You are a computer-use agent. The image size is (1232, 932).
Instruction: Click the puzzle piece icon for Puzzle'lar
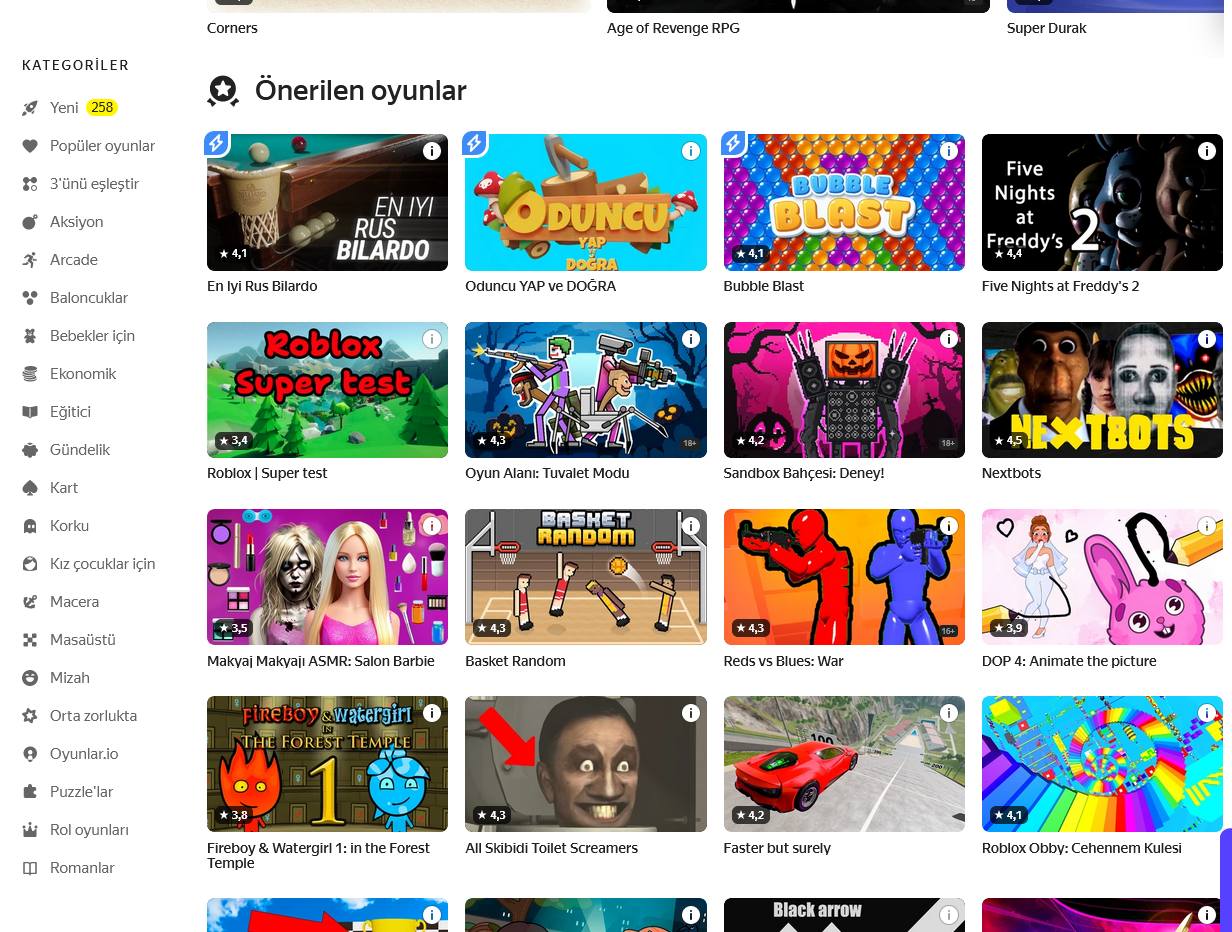pos(30,792)
